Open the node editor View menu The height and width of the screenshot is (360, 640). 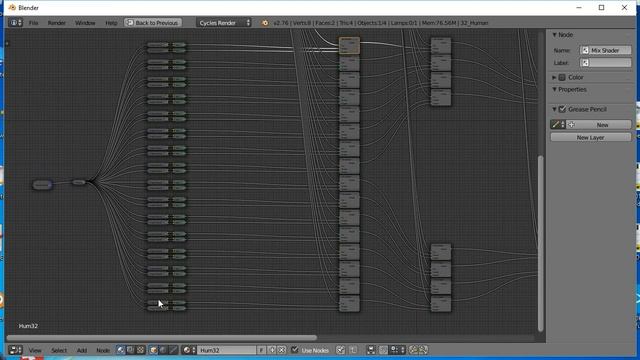click(35, 350)
